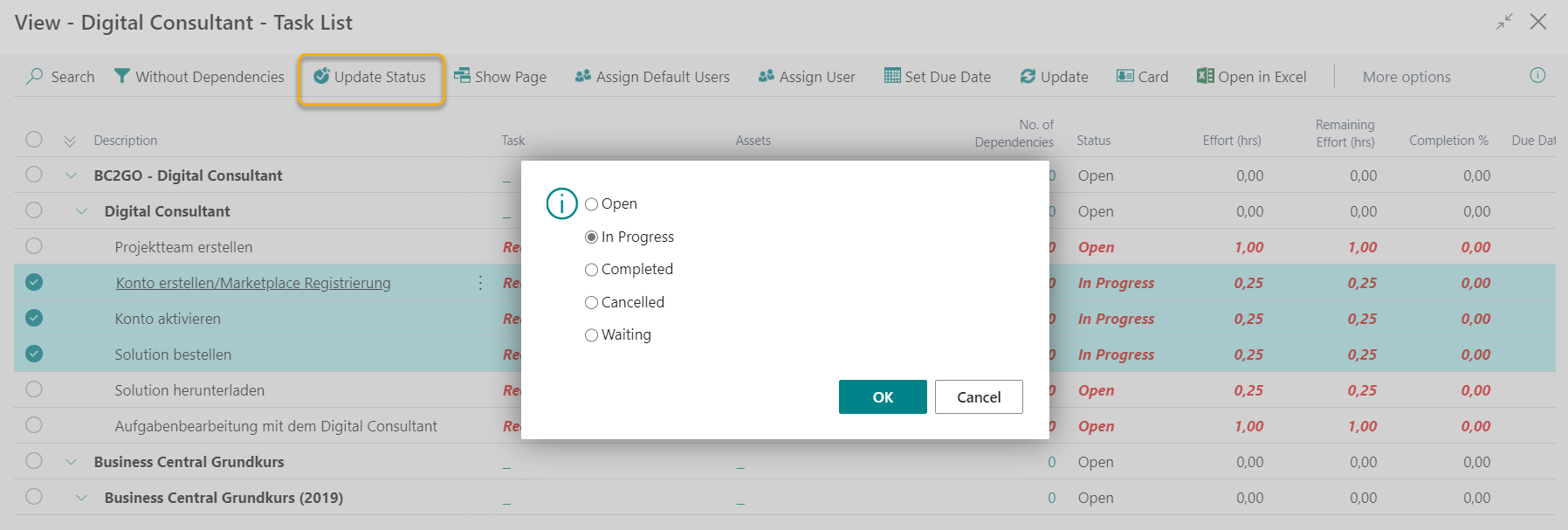Collapse the BC2GO - Digital Consultant row
1568x530 pixels.
coord(71,176)
